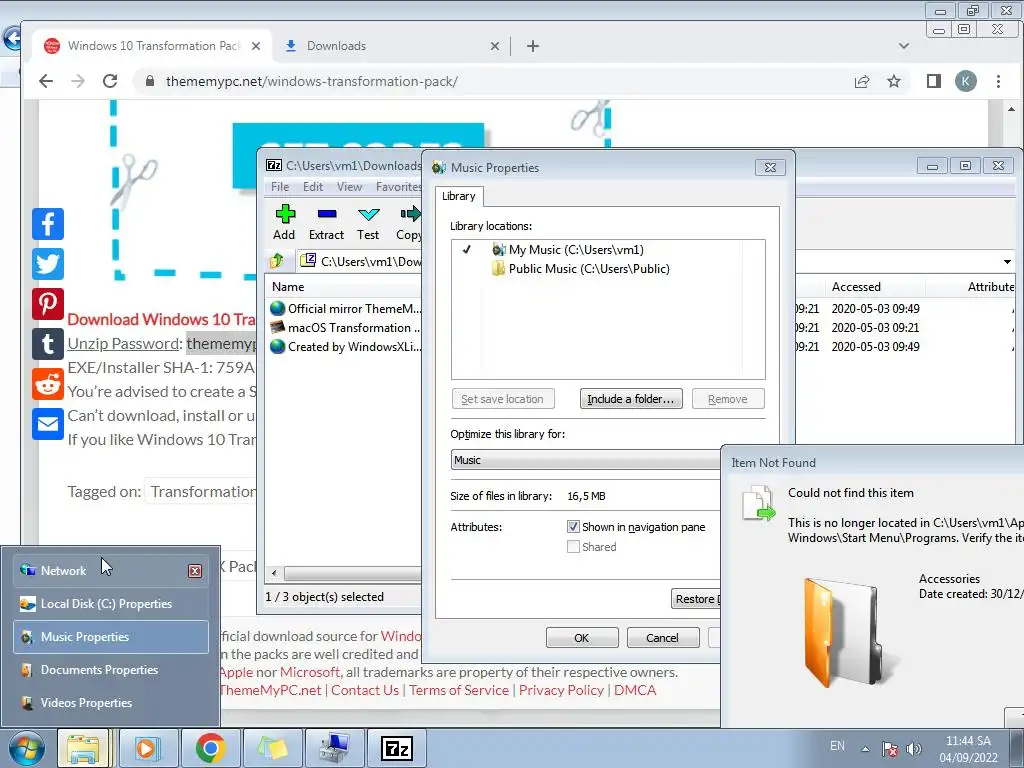Sort by Name column in 7-Zip
1024x768 pixels.
tap(344, 286)
